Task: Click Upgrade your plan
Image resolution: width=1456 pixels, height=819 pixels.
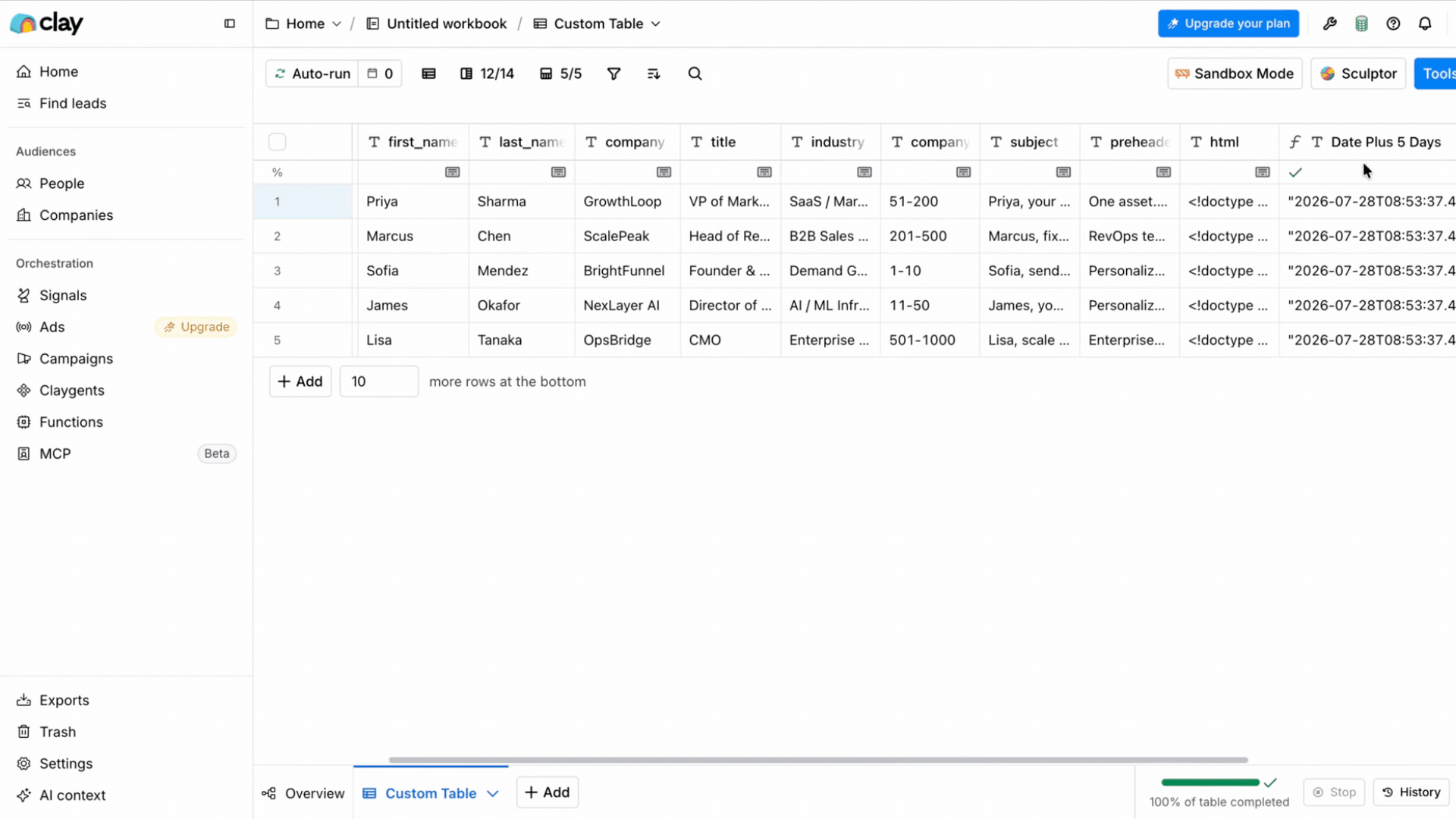Action: [1228, 24]
